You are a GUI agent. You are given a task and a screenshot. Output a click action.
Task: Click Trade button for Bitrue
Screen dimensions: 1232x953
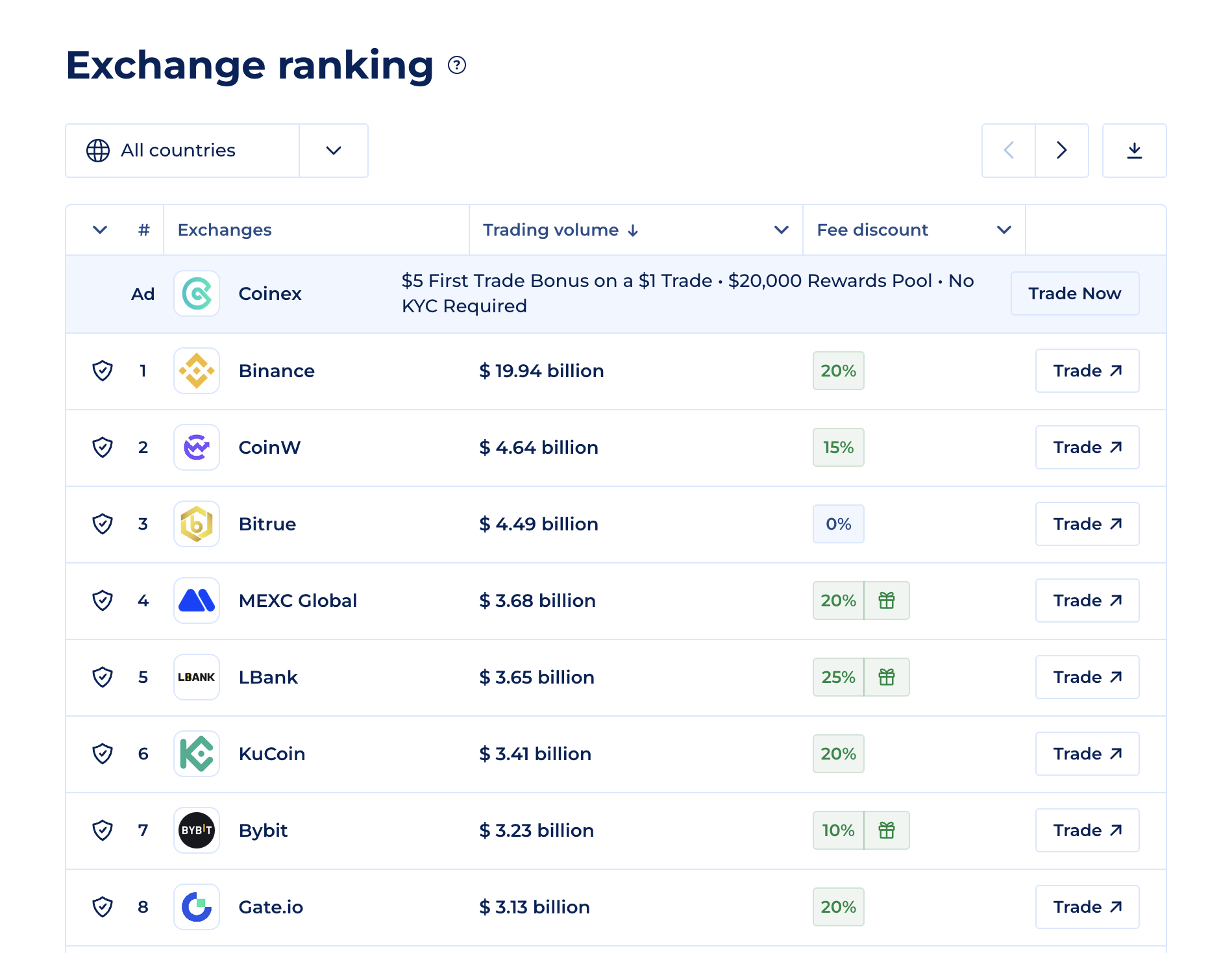1087,524
